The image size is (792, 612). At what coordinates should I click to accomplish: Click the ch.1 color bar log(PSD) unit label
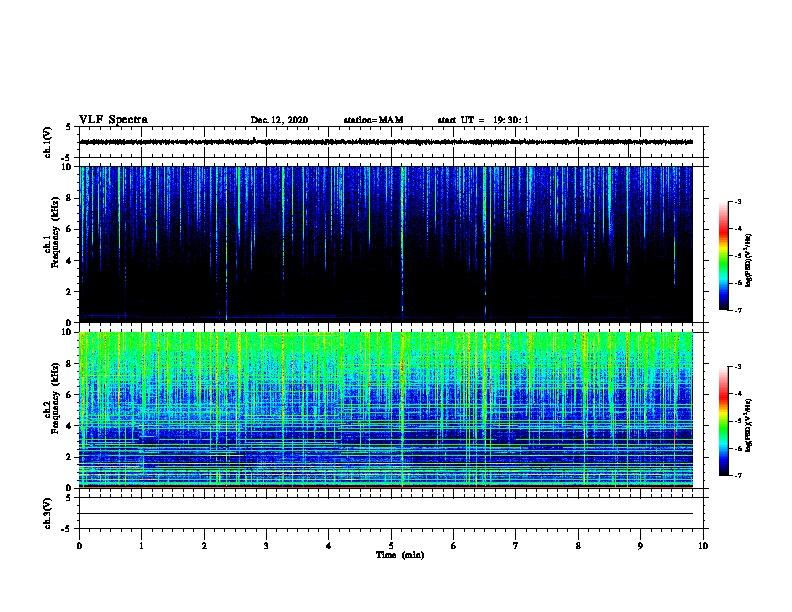pyautogui.click(x=748, y=260)
